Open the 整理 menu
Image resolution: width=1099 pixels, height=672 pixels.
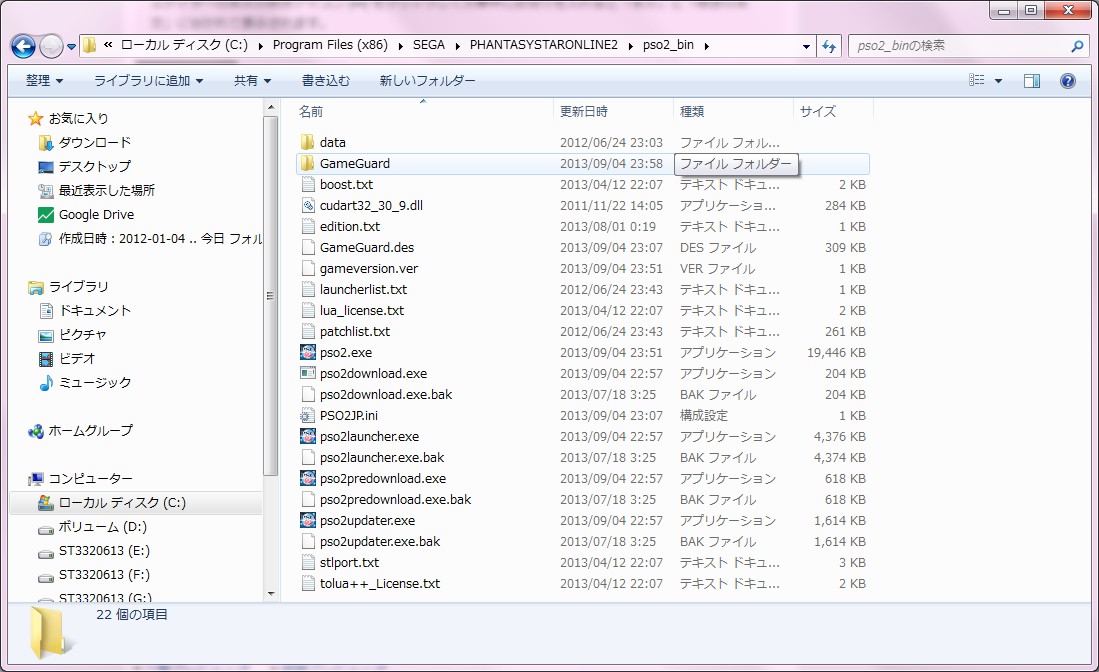pos(44,81)
